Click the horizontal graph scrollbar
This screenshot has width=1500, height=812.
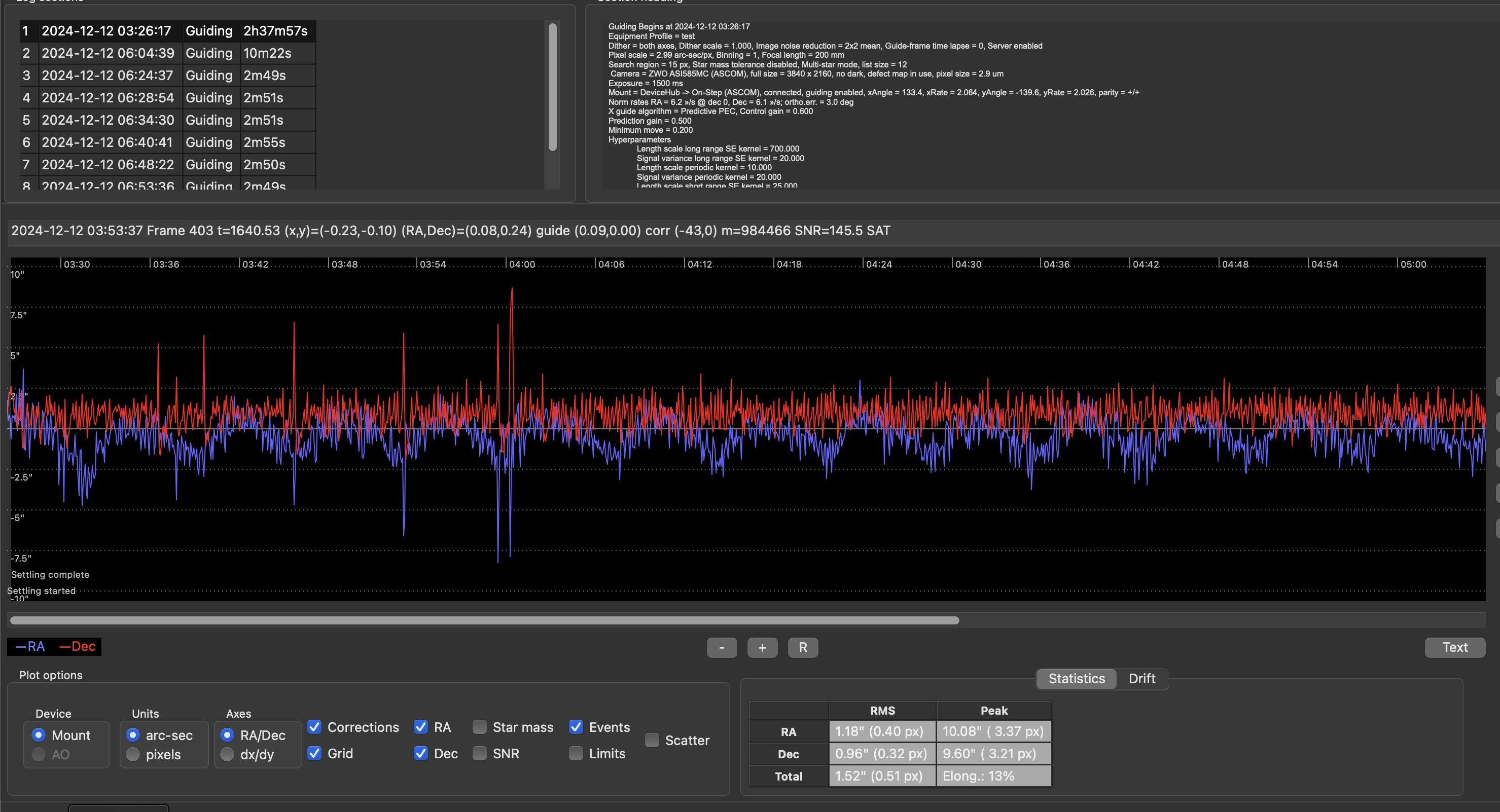click(x=484, y=620)
